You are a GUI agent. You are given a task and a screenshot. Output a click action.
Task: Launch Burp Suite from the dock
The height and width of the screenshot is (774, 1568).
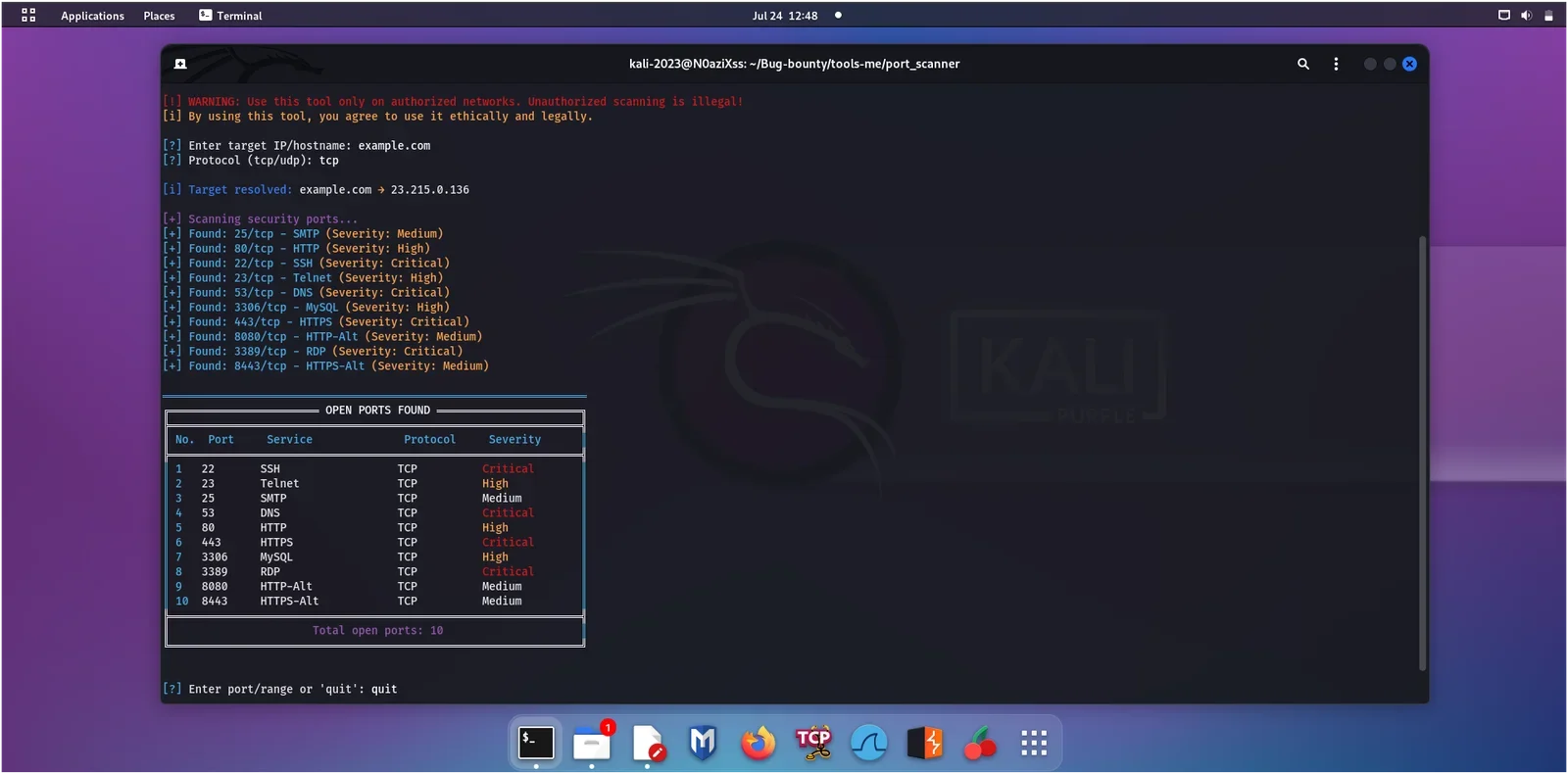coord(924,743)
